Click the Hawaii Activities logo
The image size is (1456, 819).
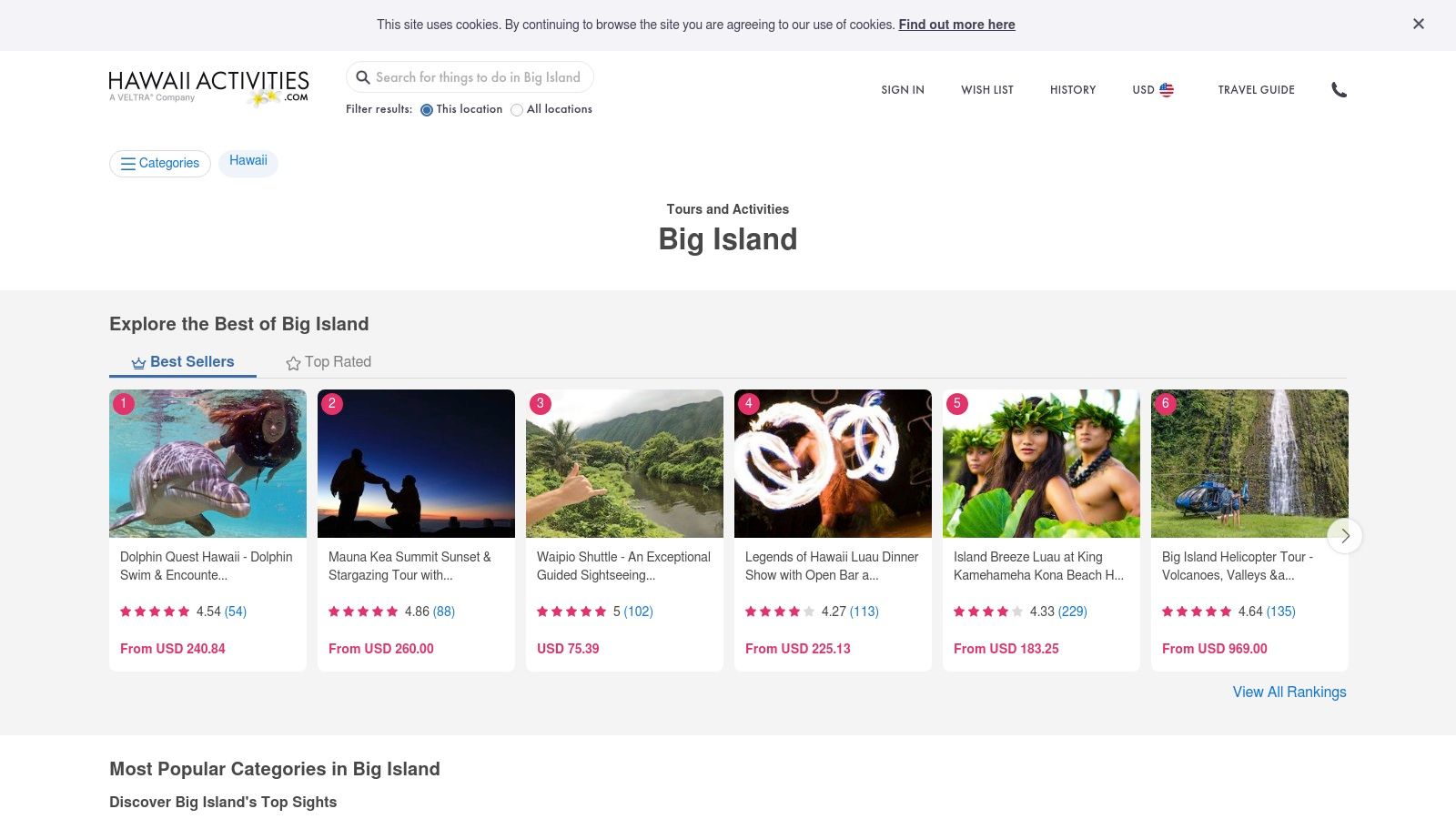208,87
